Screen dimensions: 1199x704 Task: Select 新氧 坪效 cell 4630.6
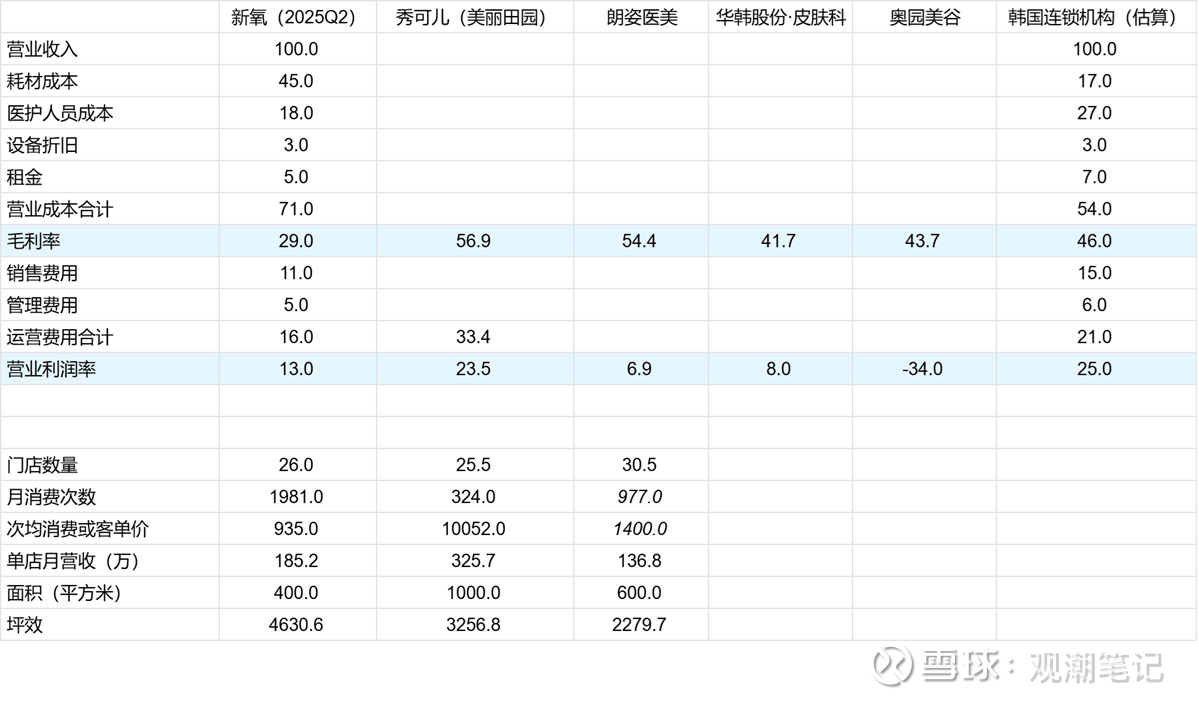tap(296, 625)
